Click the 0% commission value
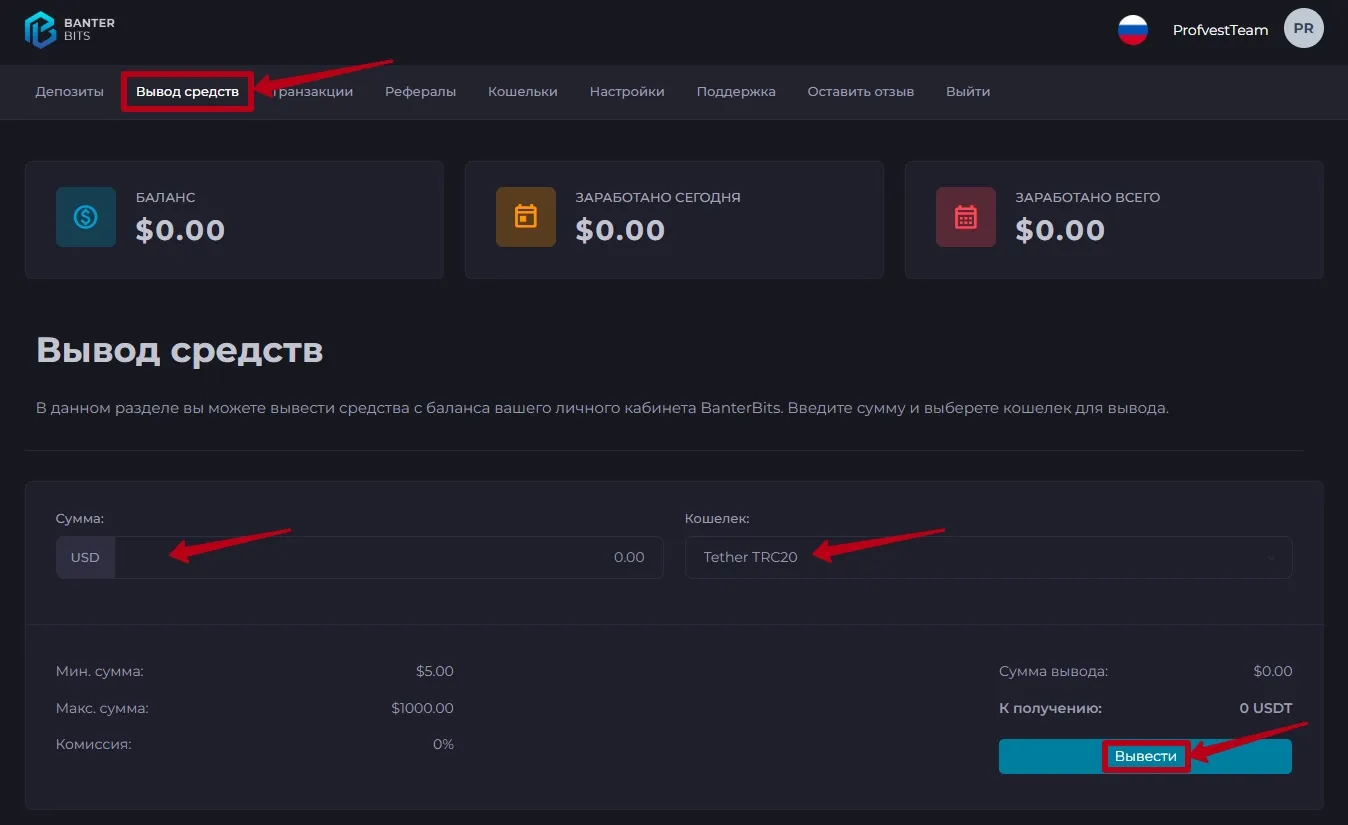Screen dimensions: 1348x825 (443, 744)
